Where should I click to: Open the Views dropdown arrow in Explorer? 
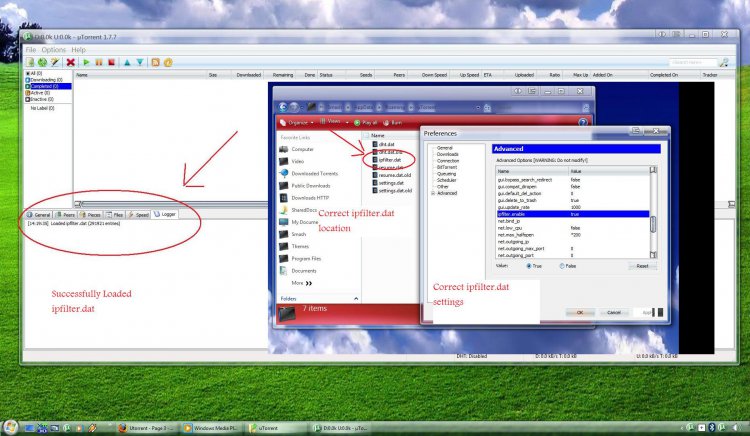pyautogui.click(x=347, y=122)
